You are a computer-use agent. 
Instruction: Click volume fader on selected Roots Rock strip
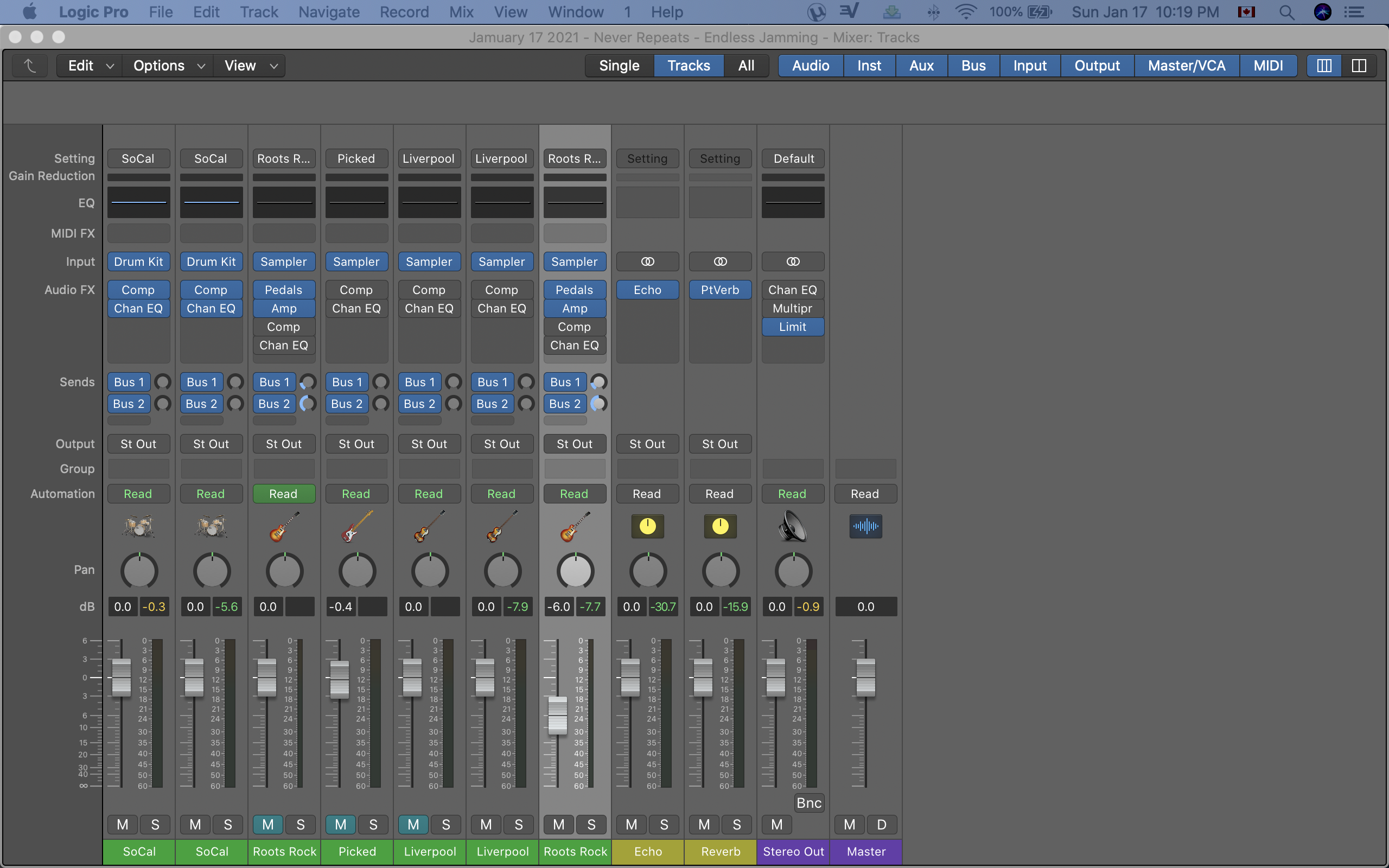[557, 716]
